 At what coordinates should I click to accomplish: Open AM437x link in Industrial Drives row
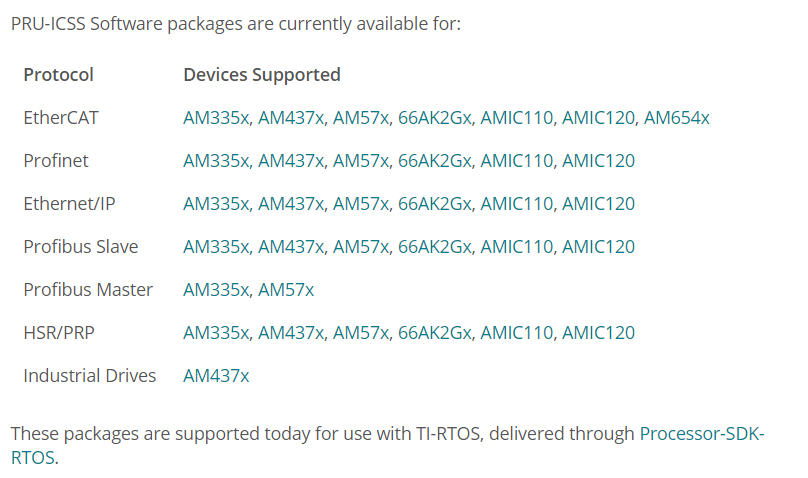216,376
